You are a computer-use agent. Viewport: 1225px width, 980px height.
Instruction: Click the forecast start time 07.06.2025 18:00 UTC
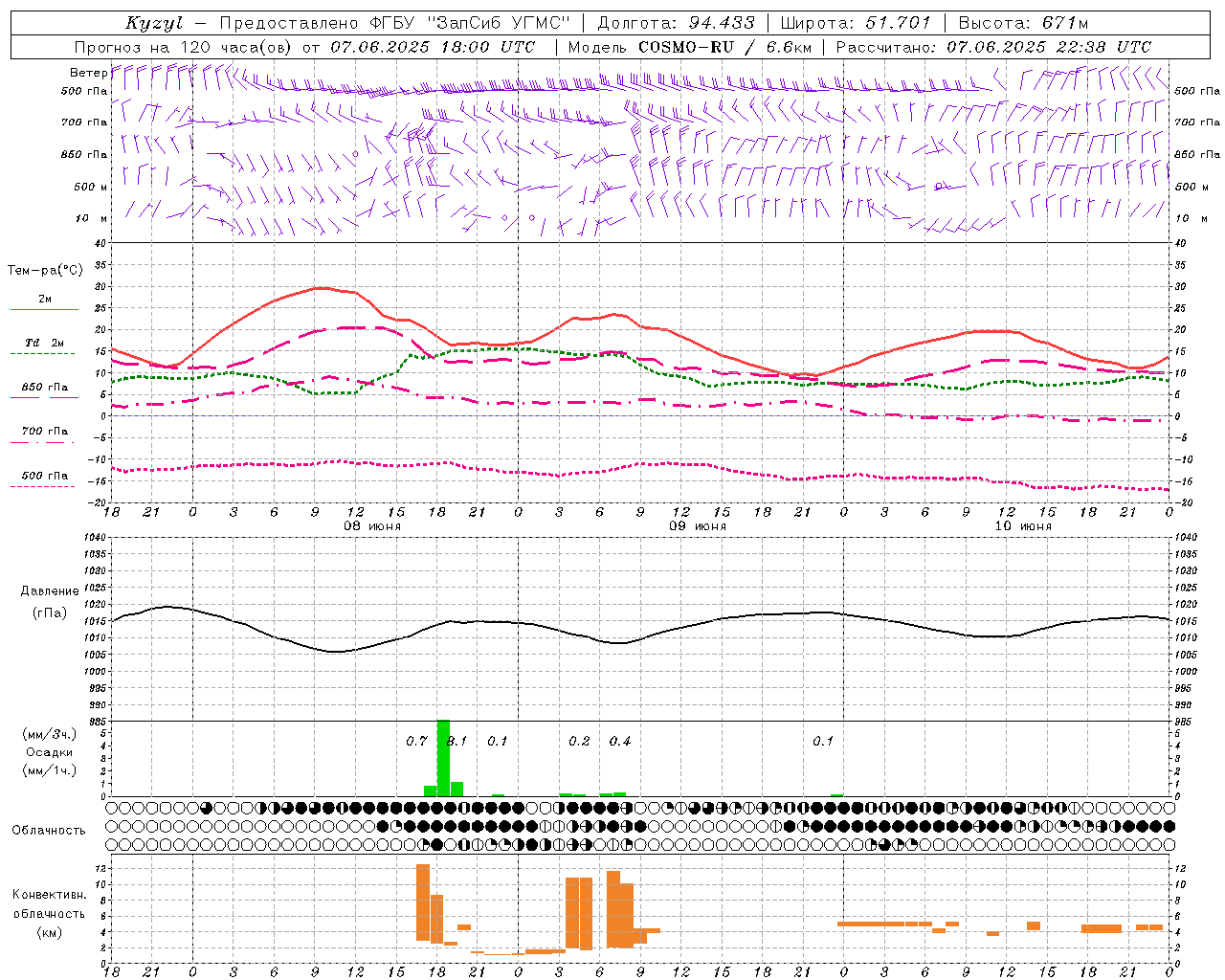click(433, 47)
